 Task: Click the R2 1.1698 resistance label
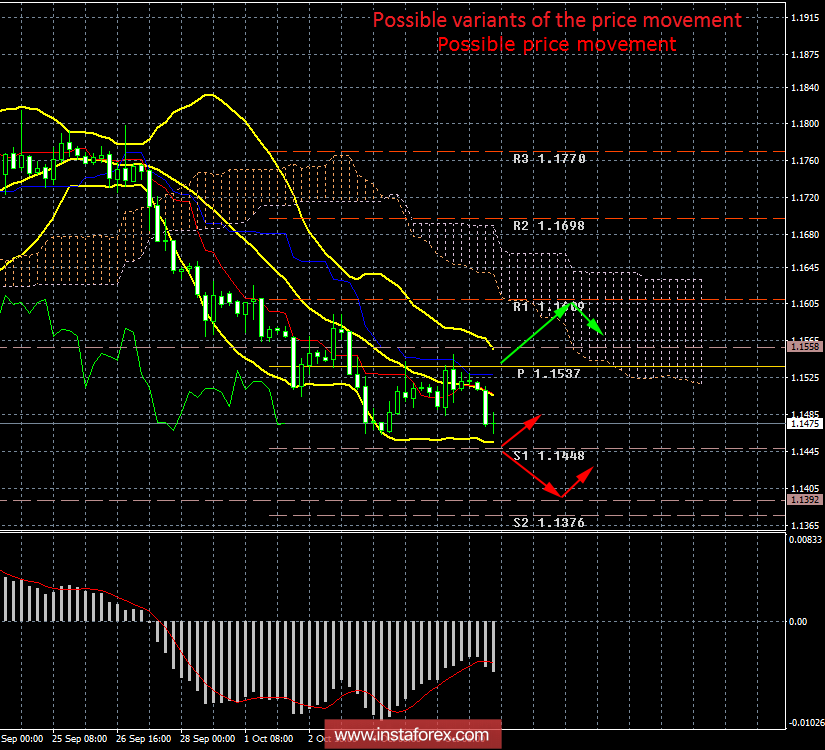tap(549, 226)
